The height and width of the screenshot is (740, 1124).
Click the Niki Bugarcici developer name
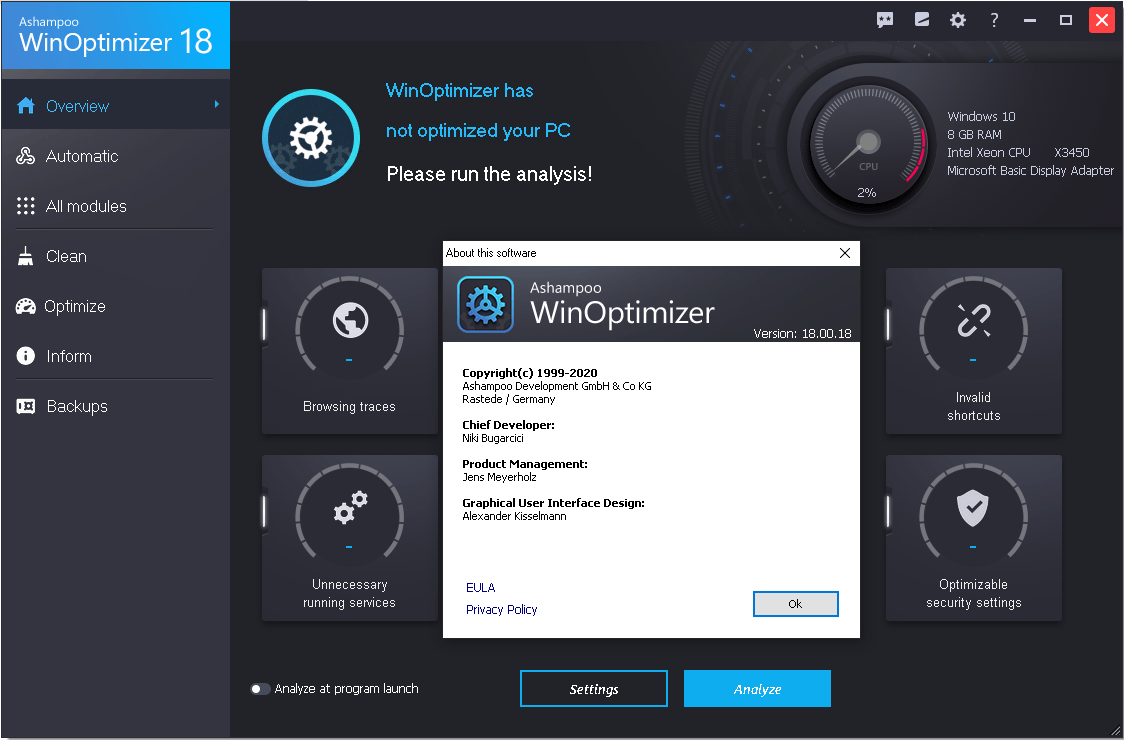point(492,438)
